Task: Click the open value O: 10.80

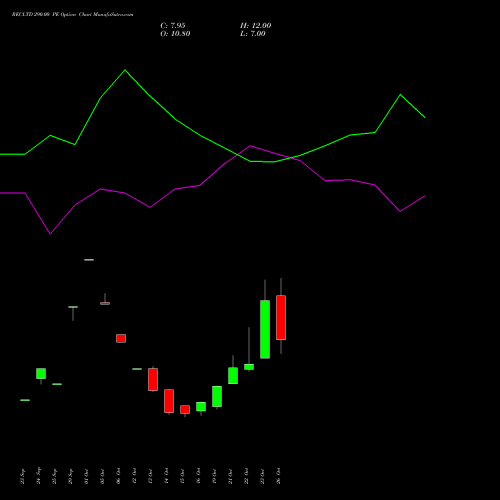Action: 175,34
